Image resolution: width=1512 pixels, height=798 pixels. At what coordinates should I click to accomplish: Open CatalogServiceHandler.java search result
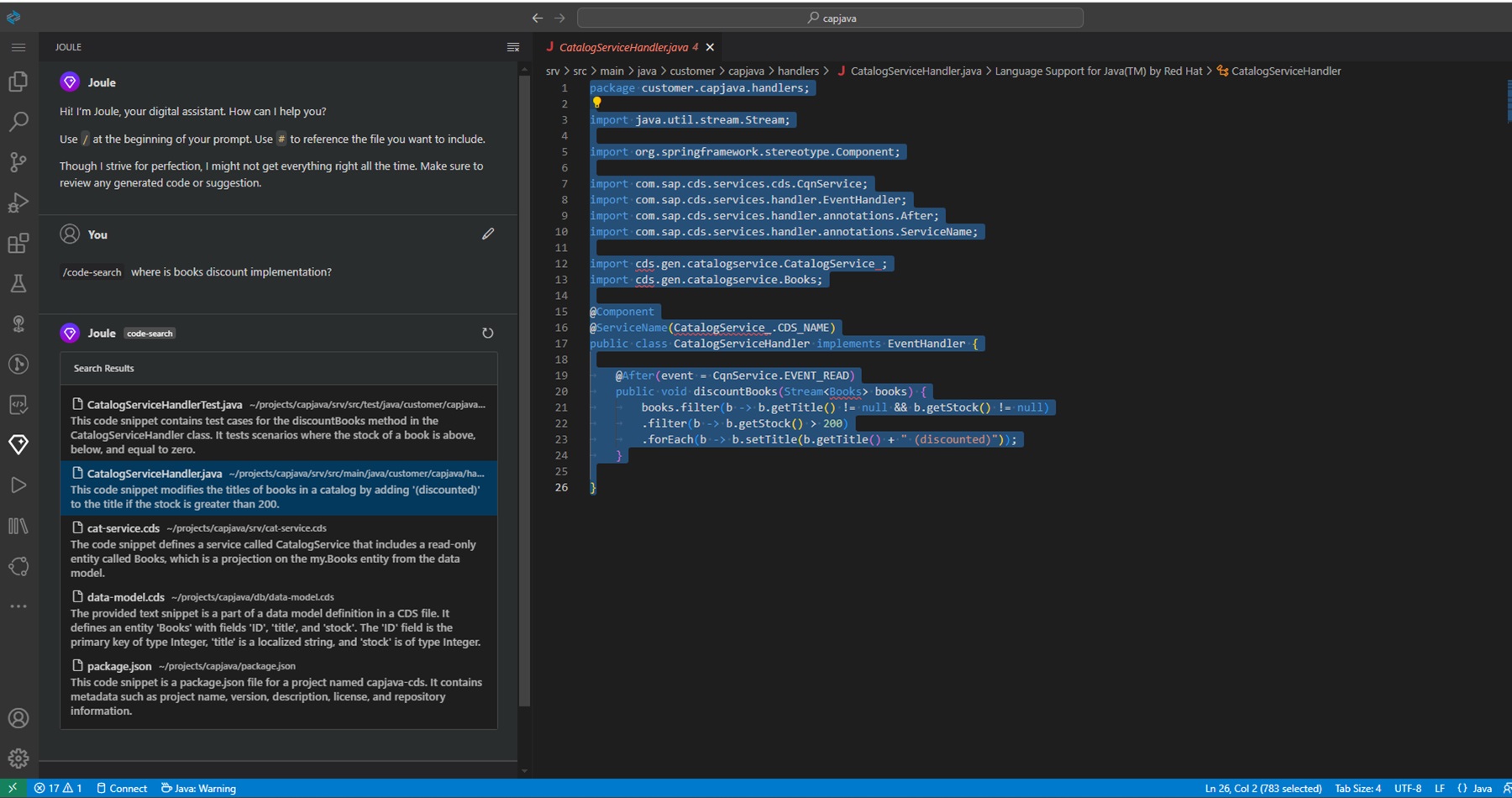[279, 488]
